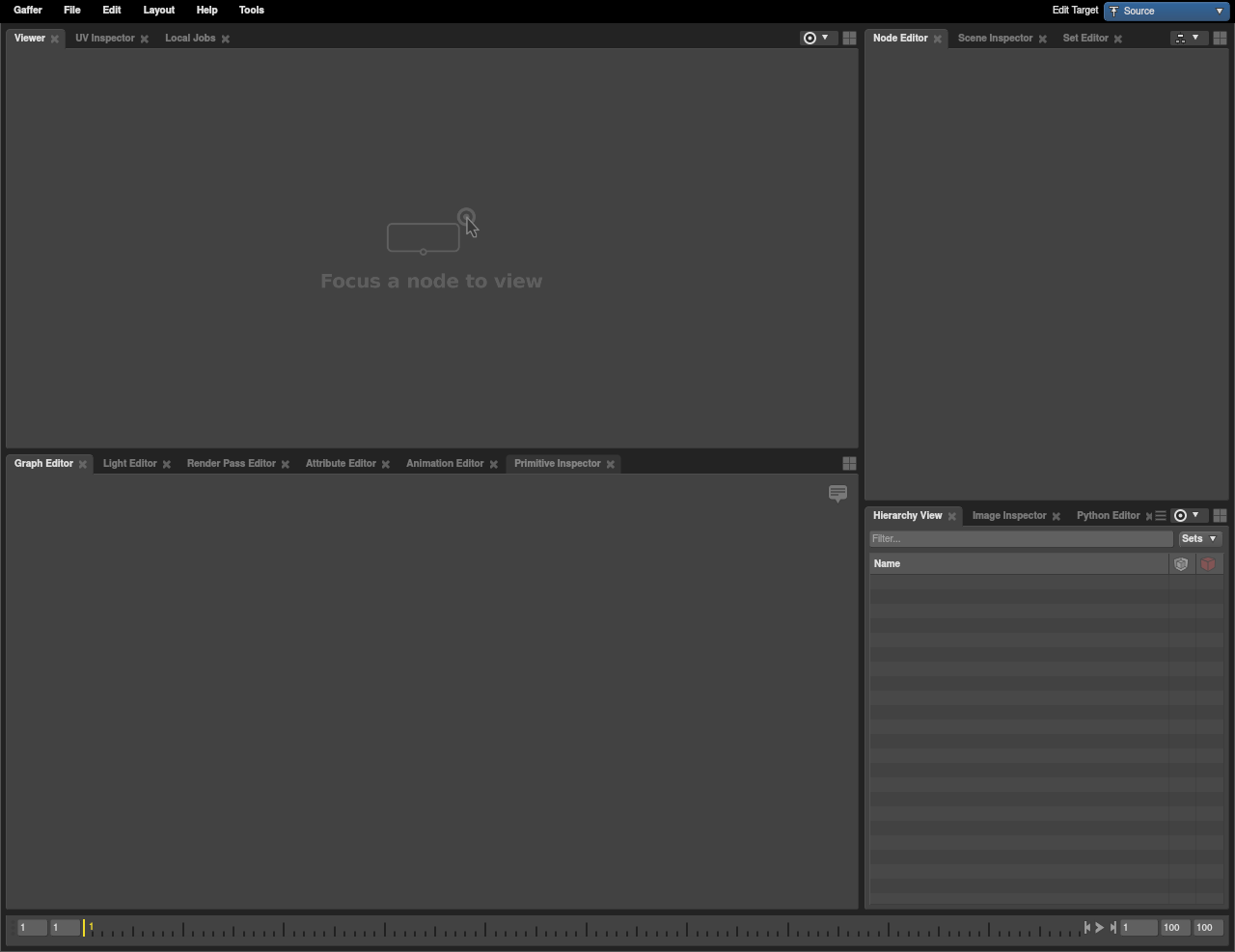Switch to the Local Jobs tab

pos(190,38)
